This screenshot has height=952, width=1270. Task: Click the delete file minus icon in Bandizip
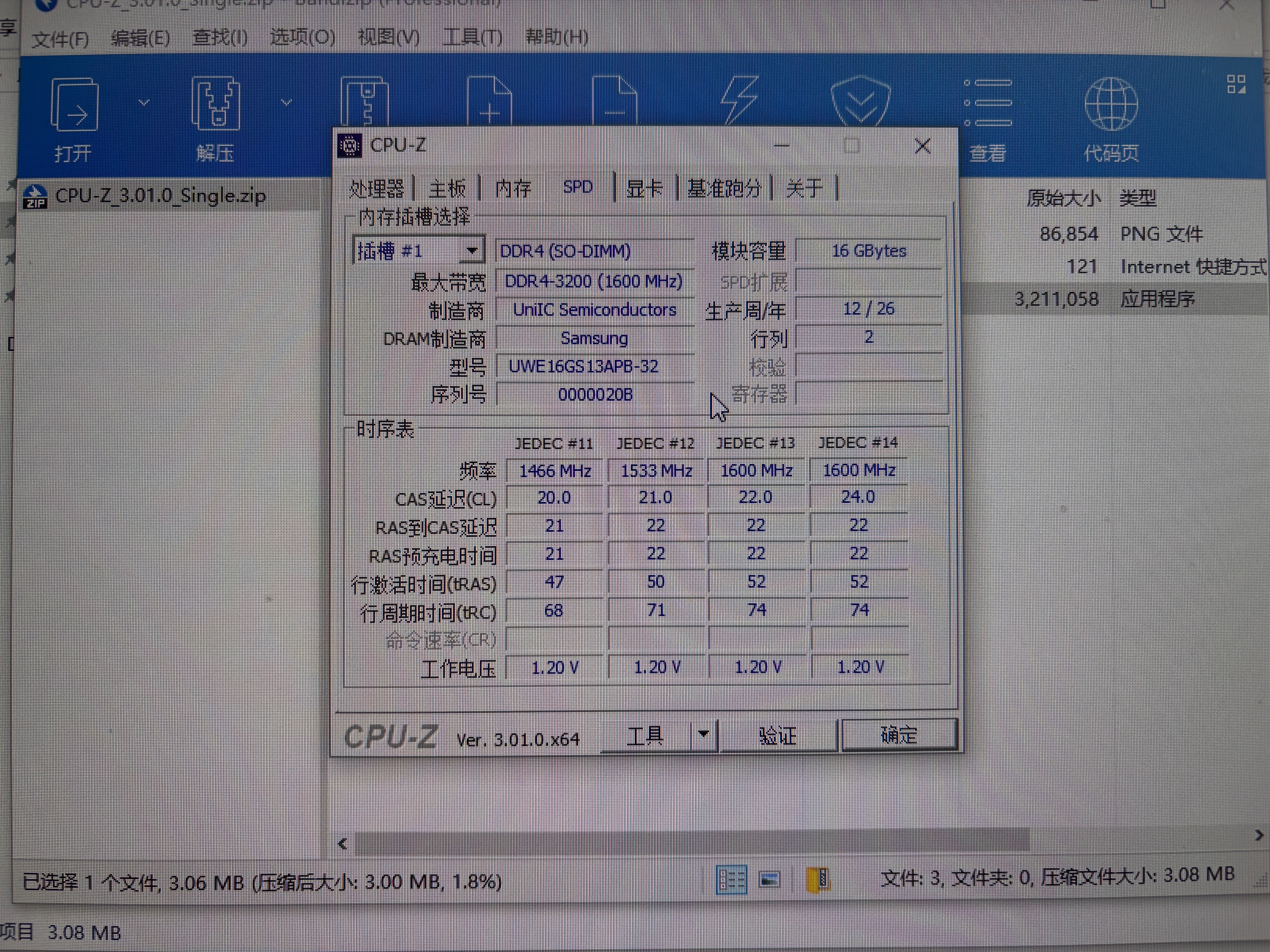615,101
